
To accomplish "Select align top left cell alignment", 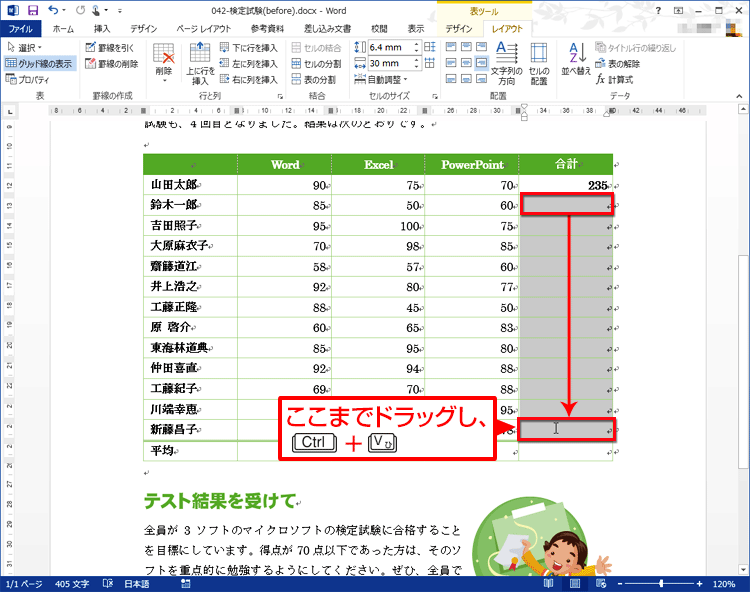I will point(451,46).
